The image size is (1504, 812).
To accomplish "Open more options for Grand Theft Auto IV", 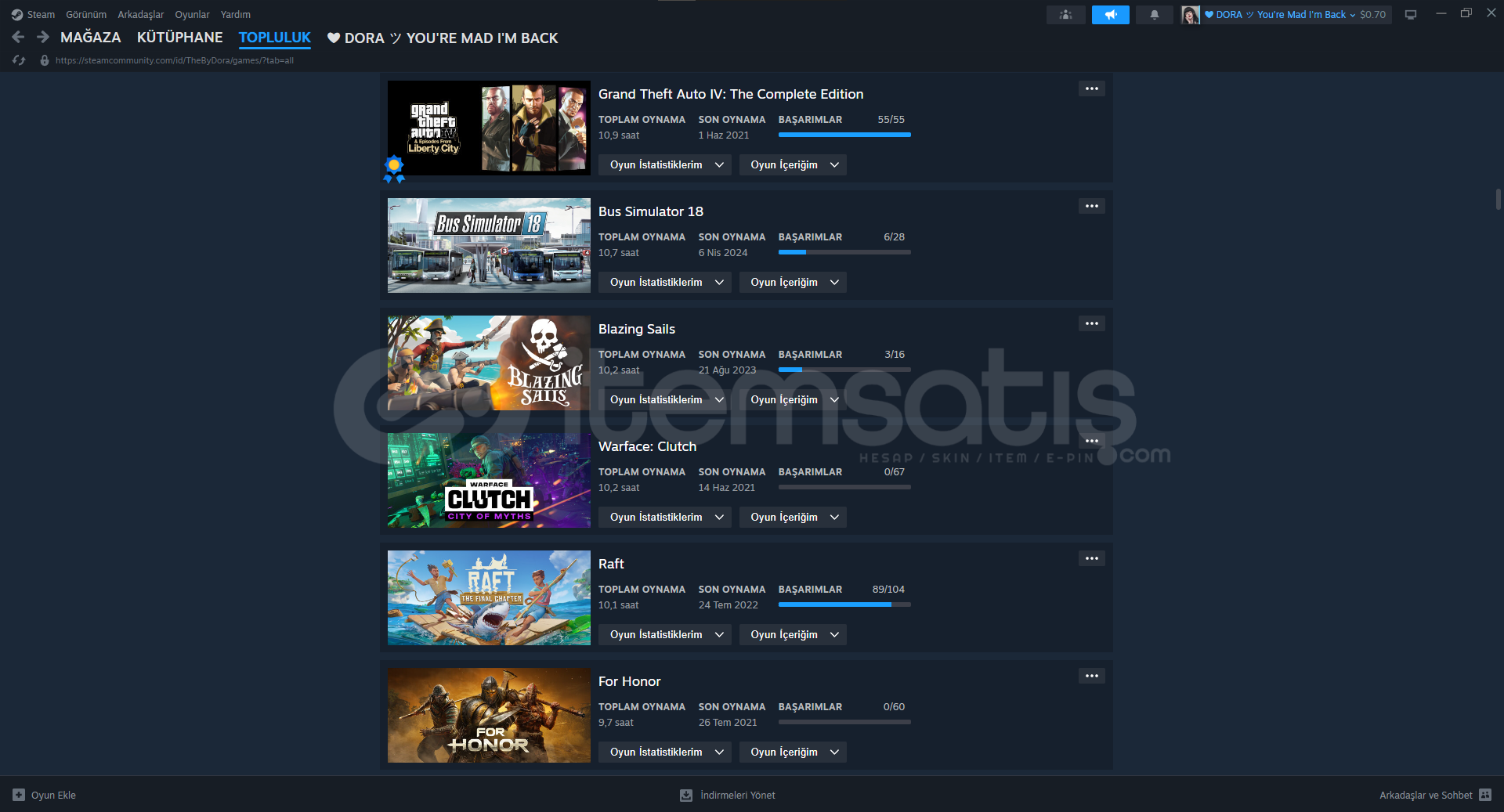I will pos(1091,88).
